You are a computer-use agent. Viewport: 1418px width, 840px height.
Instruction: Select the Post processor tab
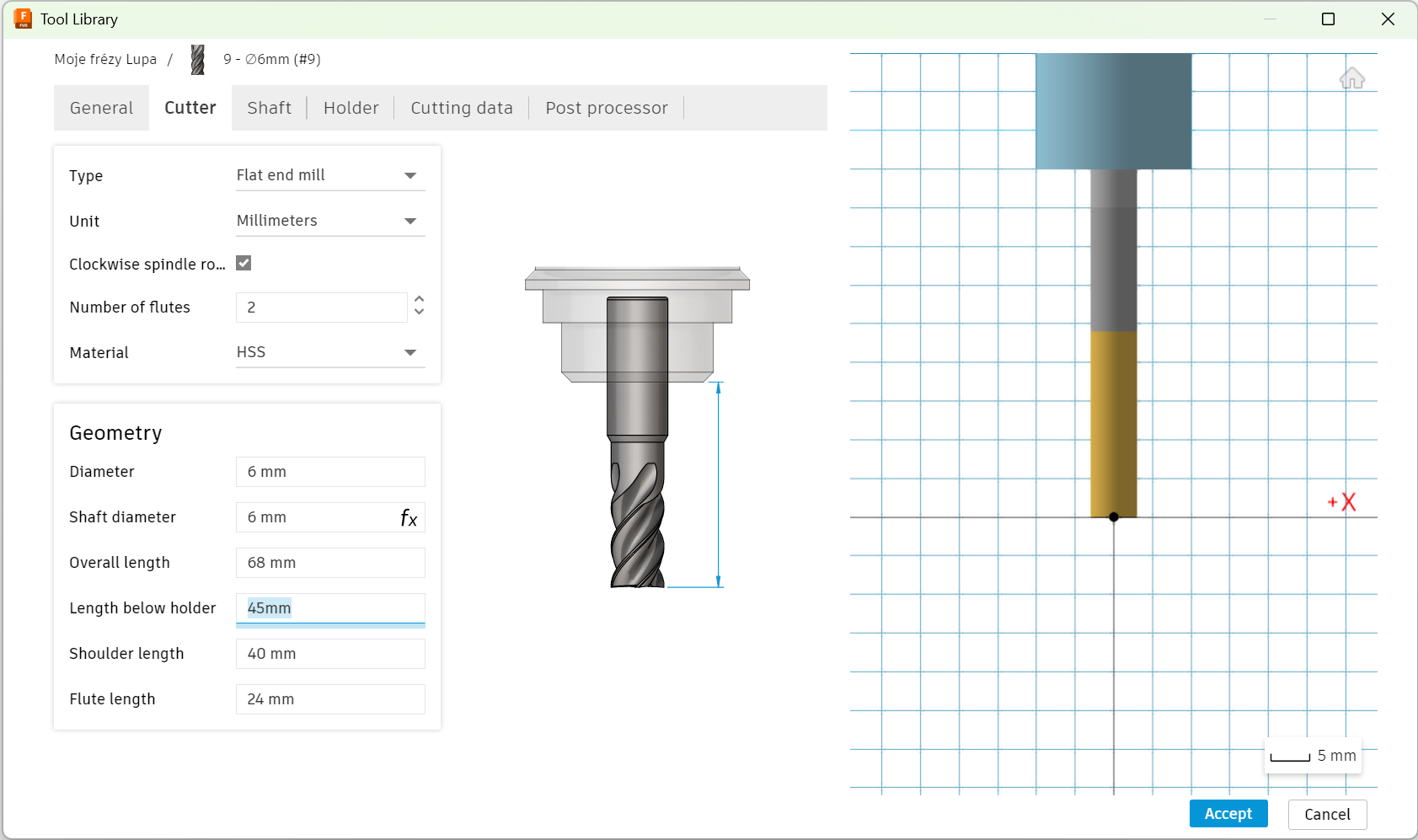click(606, 108)
